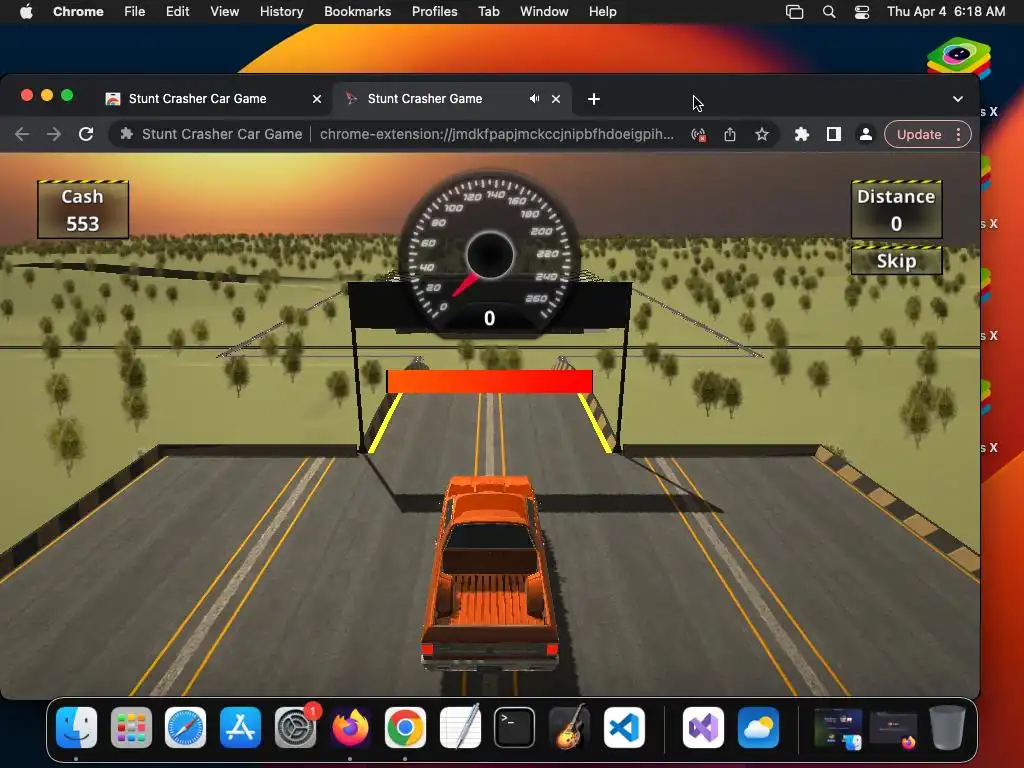Open the Bookmarks menu
The height and width of the screenshot is (768, 1024).
[x=357, y=12]
